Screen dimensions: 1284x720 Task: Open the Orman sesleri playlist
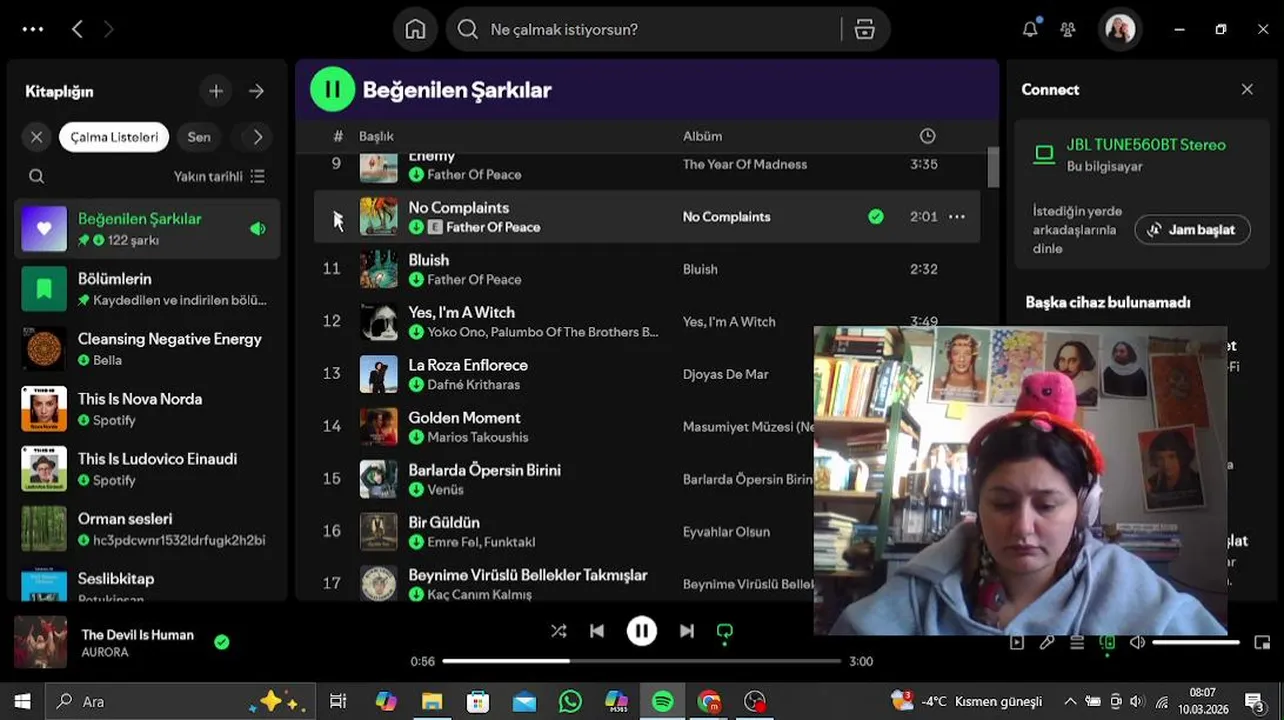point(148,528)
